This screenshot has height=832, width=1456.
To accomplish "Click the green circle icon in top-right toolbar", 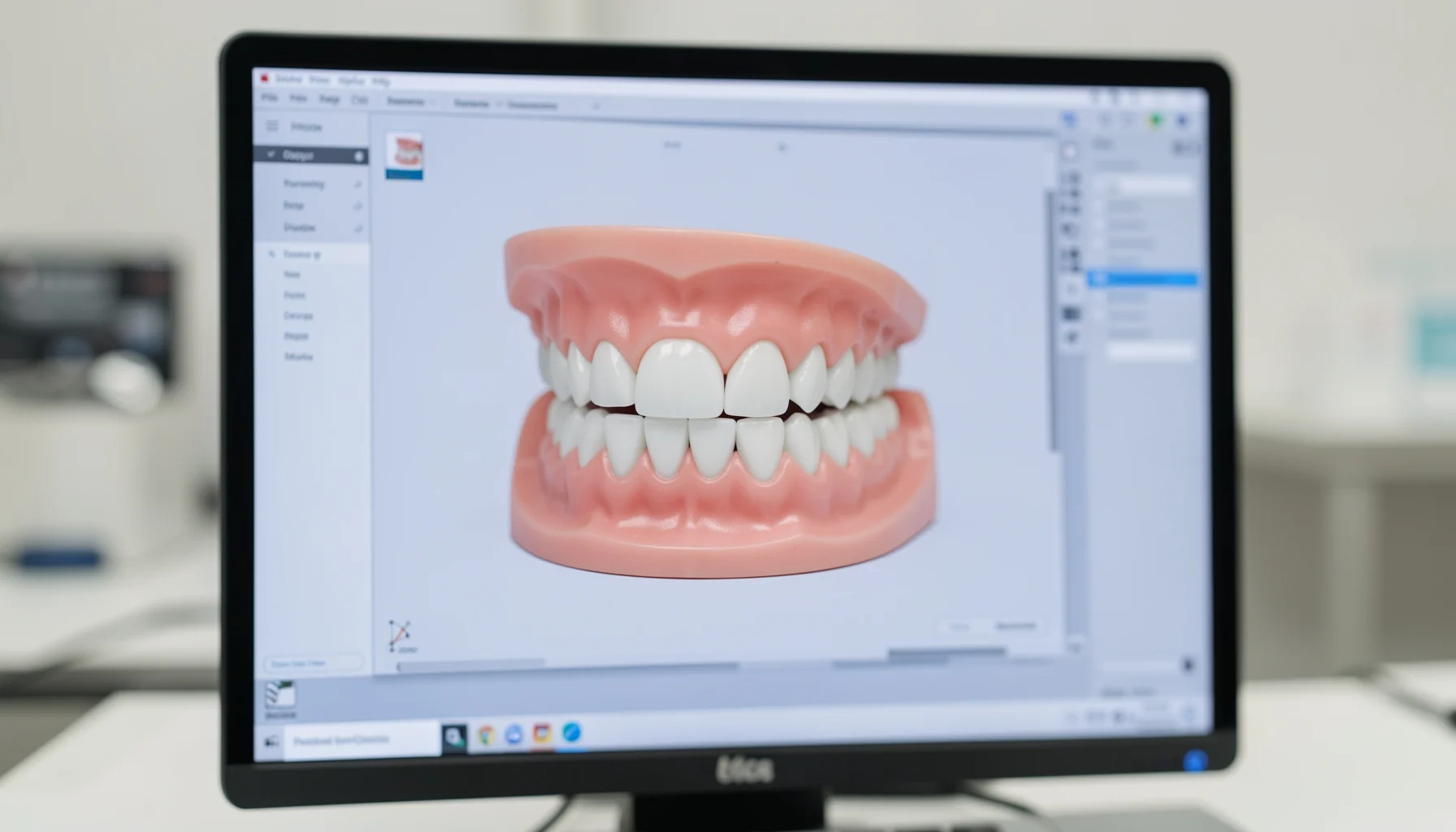I will pyautogui.click(x=1155, y=121).
